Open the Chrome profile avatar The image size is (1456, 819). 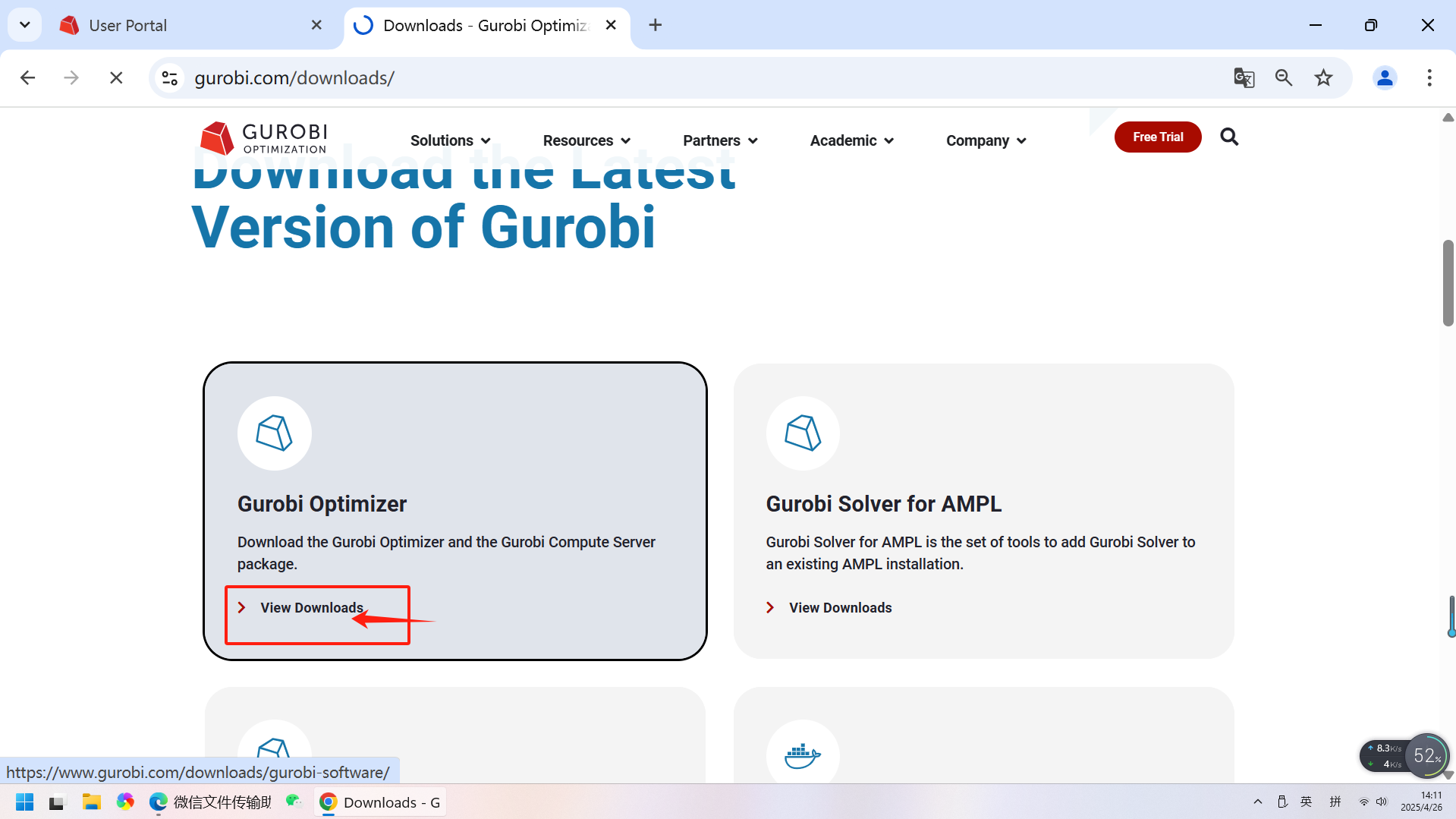click(x=1385, y=77)
